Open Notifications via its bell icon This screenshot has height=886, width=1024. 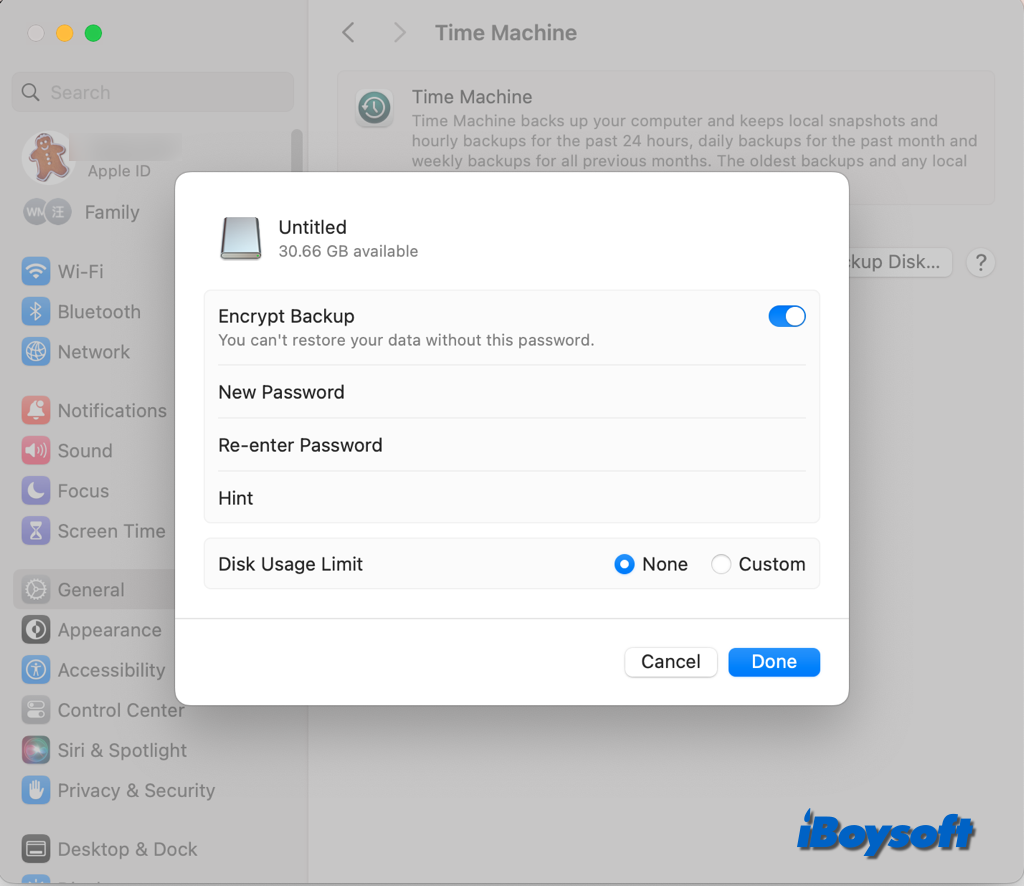tap(36, 411)
